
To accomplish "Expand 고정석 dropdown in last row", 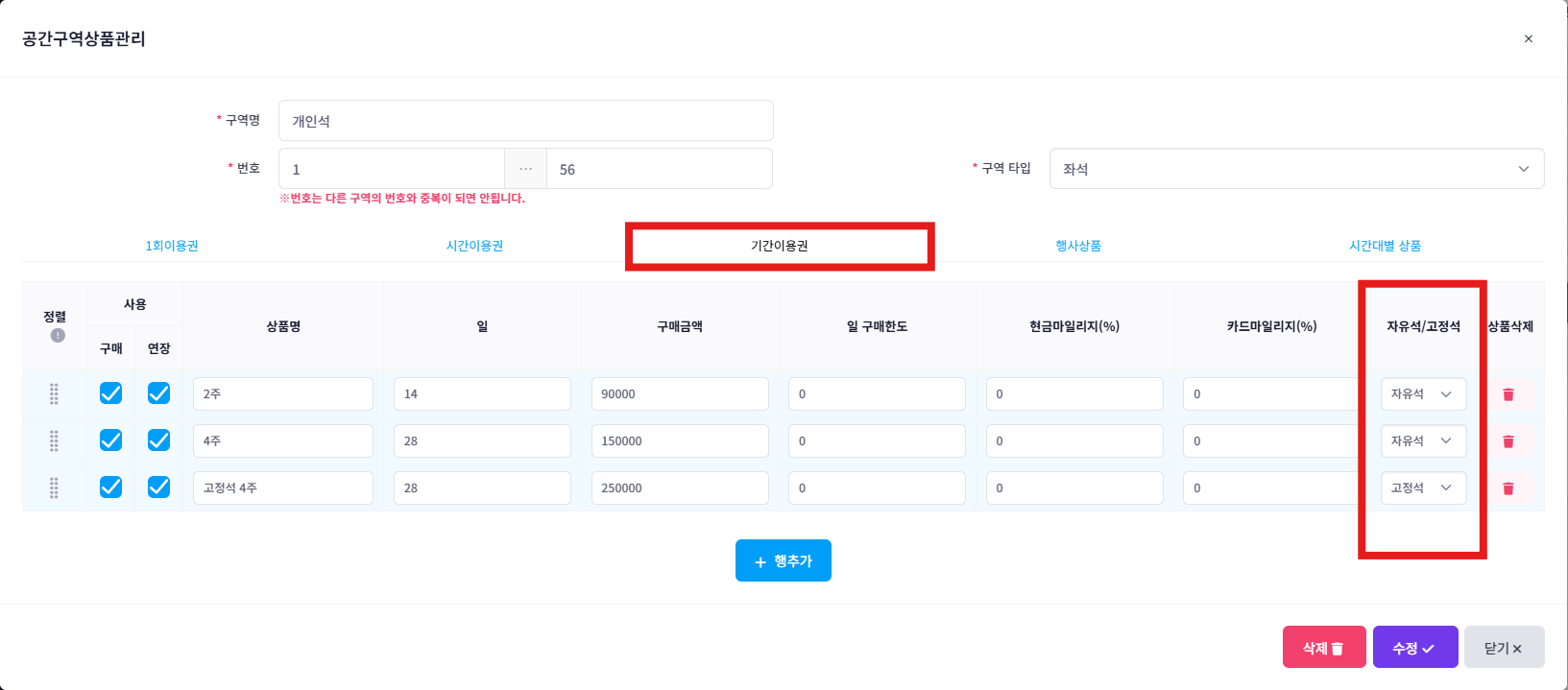I will point(1422,488).
